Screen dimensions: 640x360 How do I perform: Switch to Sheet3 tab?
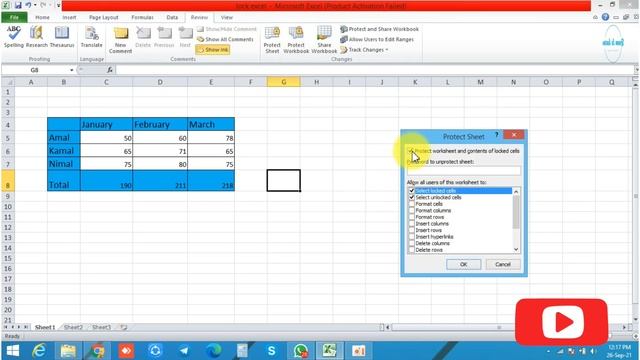coord(101,327)
